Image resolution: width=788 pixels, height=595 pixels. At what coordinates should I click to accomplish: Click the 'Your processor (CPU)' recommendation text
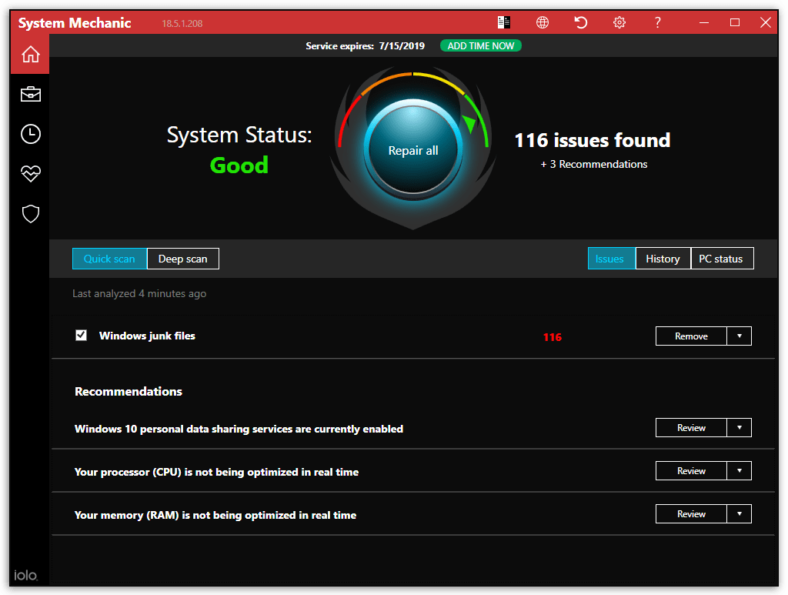(x=216, y=472)
